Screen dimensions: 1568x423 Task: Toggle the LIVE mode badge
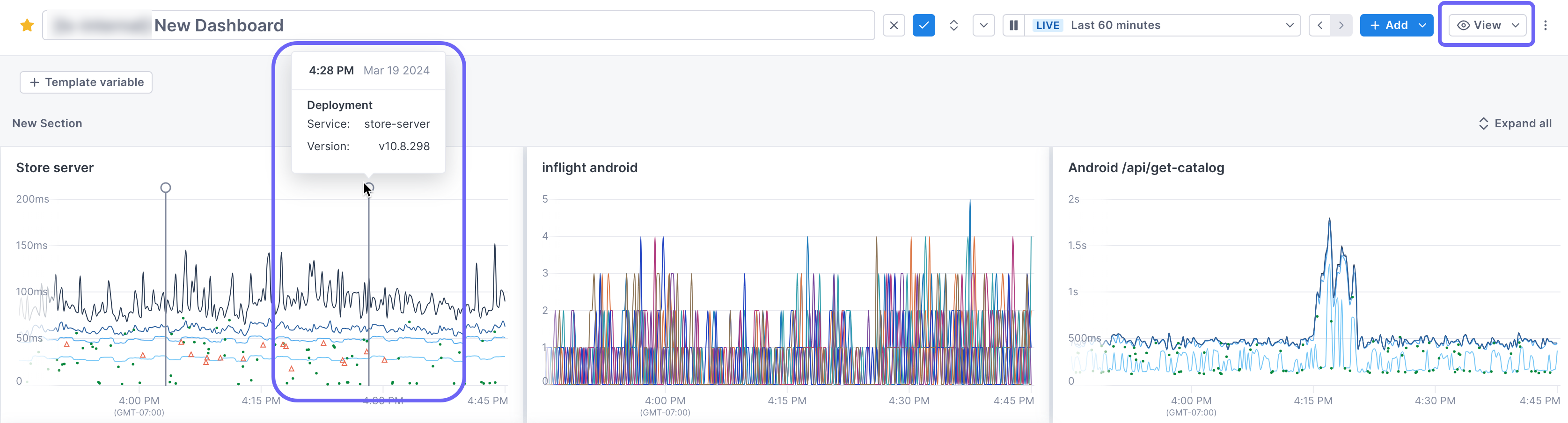click(x=1048, y=25)
